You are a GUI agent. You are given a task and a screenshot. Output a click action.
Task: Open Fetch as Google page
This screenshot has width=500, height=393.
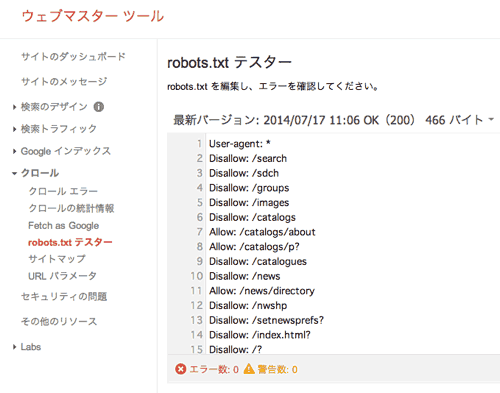[64, 226]
